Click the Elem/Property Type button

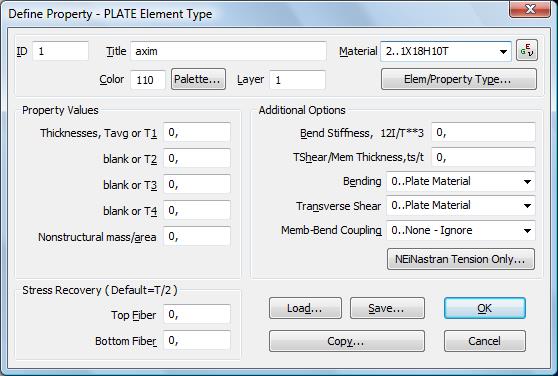pos(458,79)
